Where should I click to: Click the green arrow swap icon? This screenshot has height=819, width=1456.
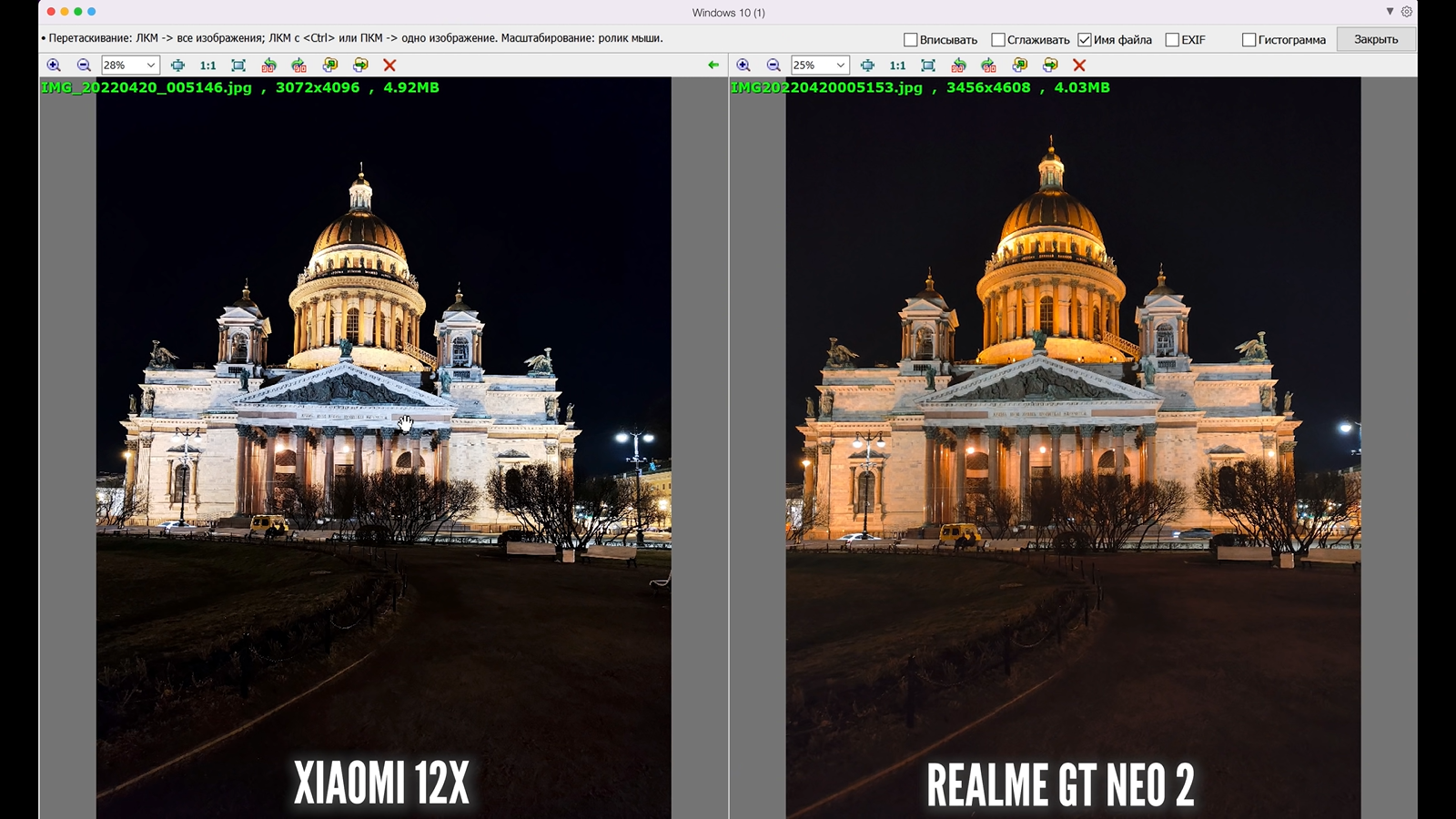click(x=713, y=66)
